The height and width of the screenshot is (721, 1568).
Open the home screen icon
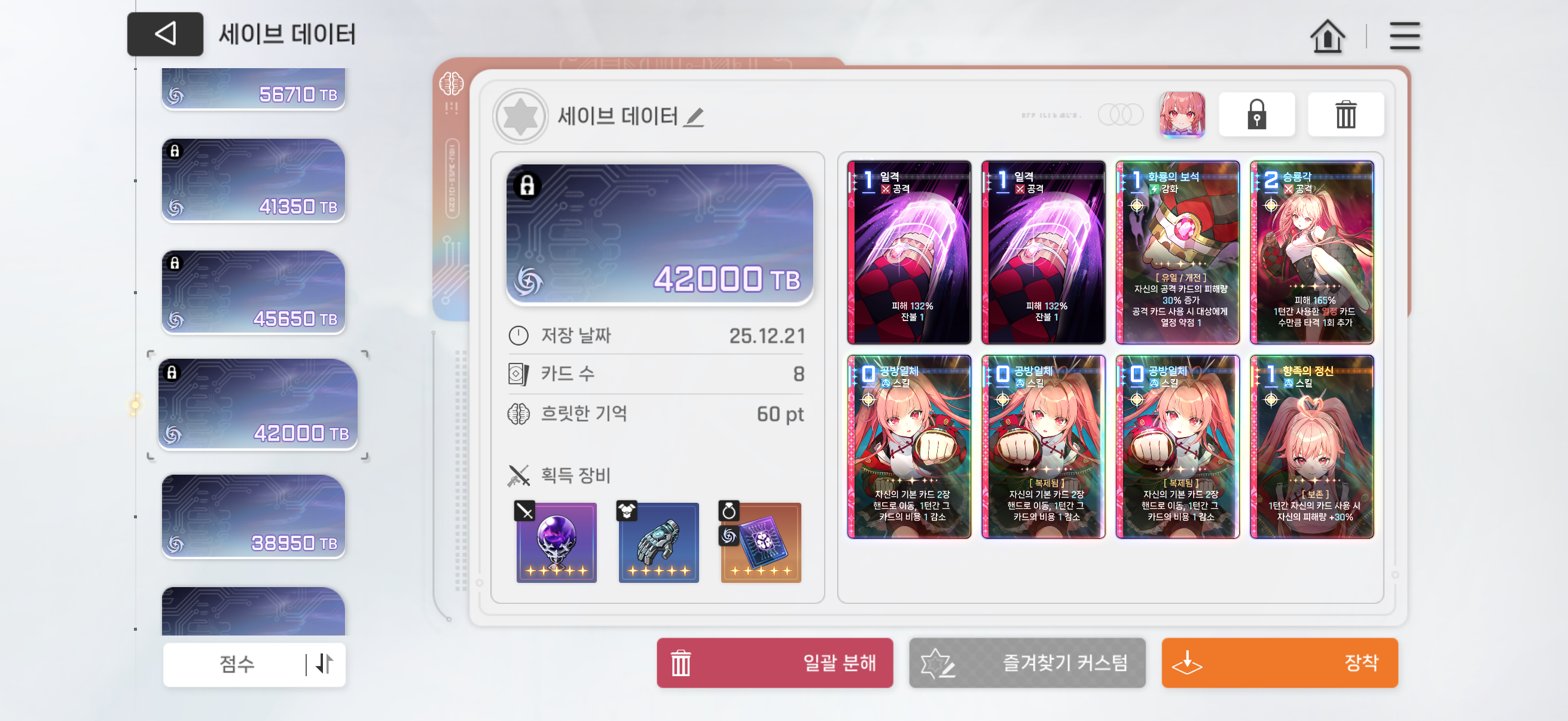click(x=1327, y=36)
